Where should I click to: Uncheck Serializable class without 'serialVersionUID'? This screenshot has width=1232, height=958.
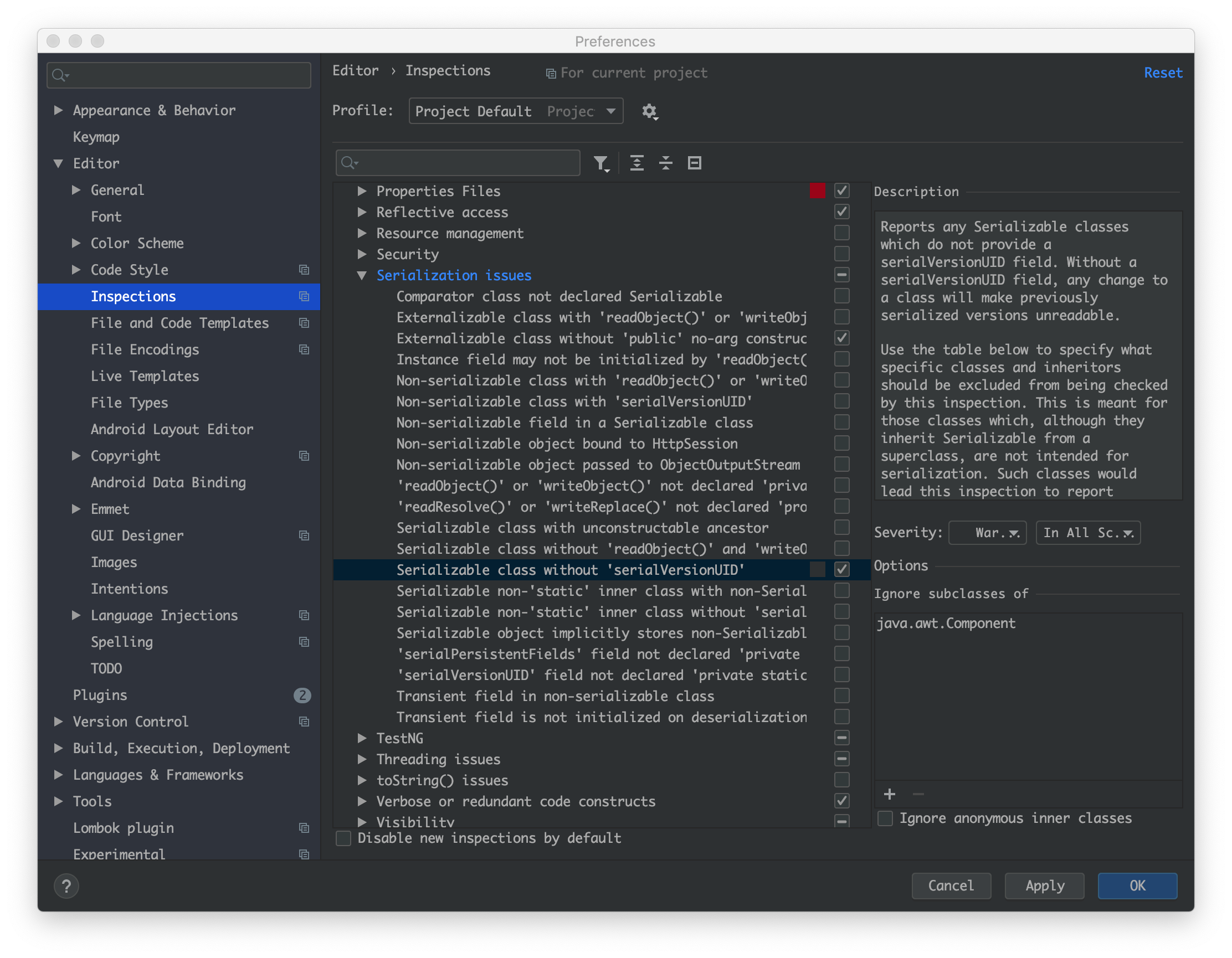[841, 569]
